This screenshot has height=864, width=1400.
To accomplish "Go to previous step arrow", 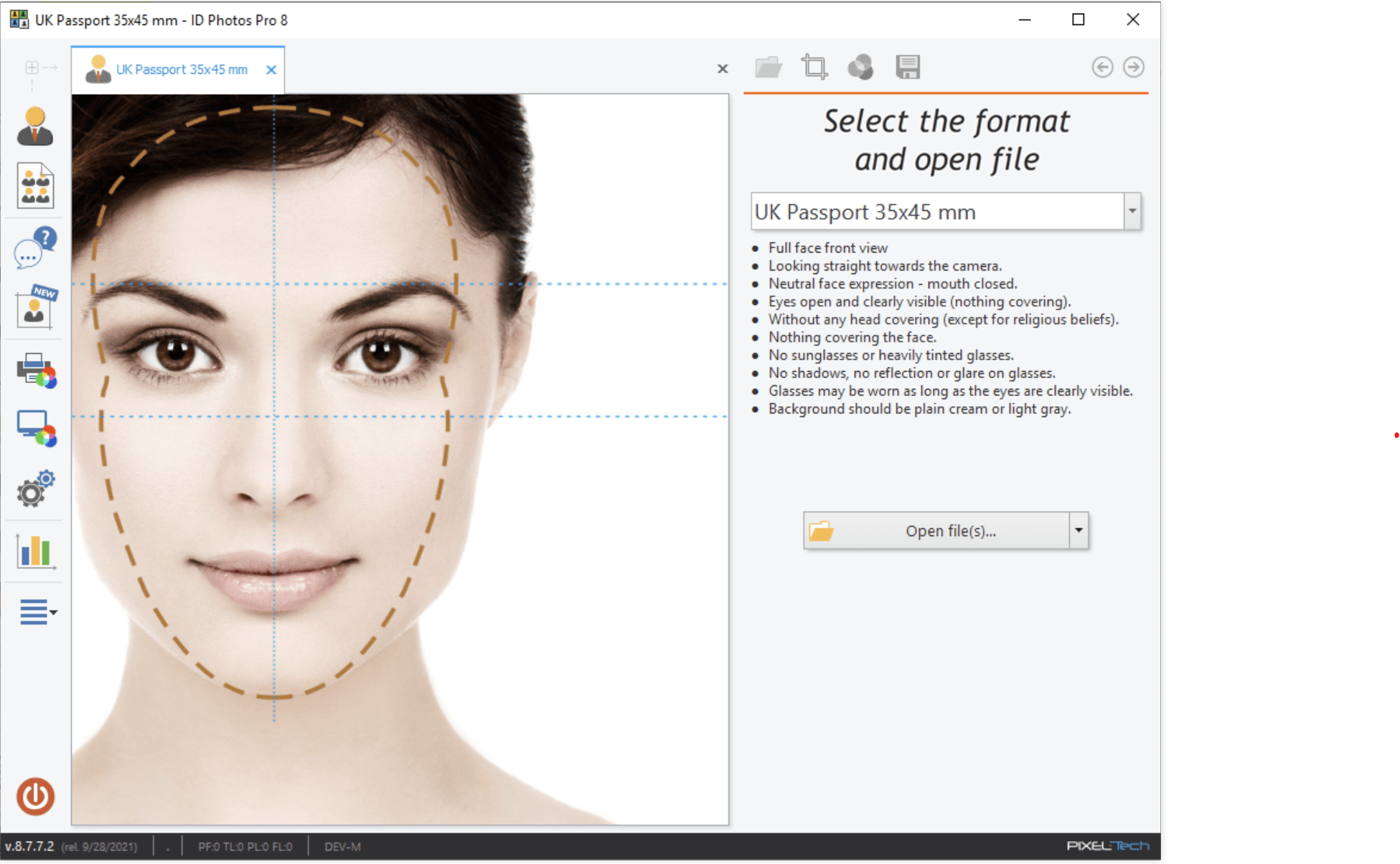I will click(x=1102, y=67).
